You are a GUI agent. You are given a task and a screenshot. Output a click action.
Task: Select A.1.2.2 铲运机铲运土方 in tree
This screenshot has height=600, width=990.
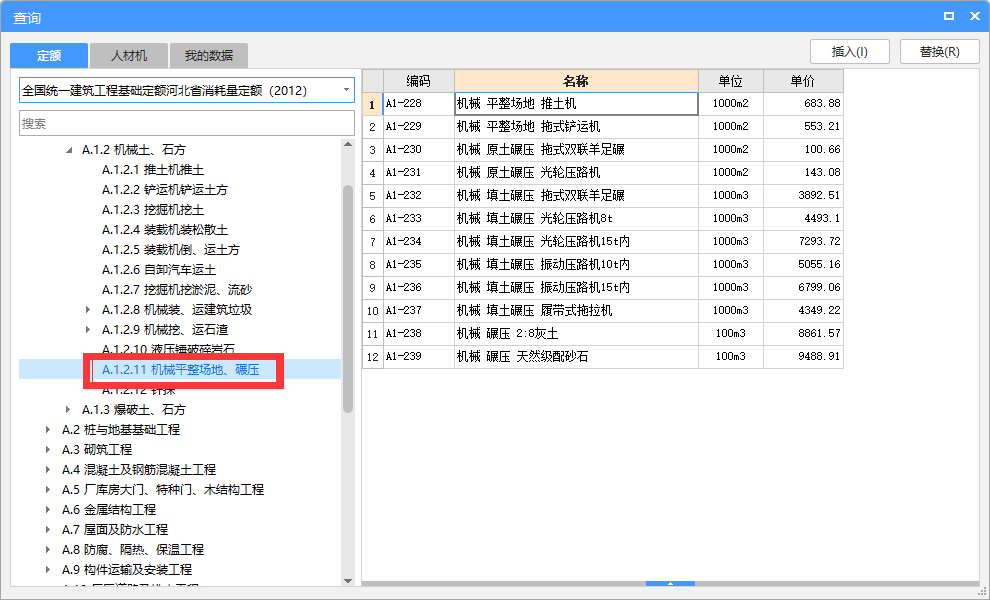click(165, 189)
